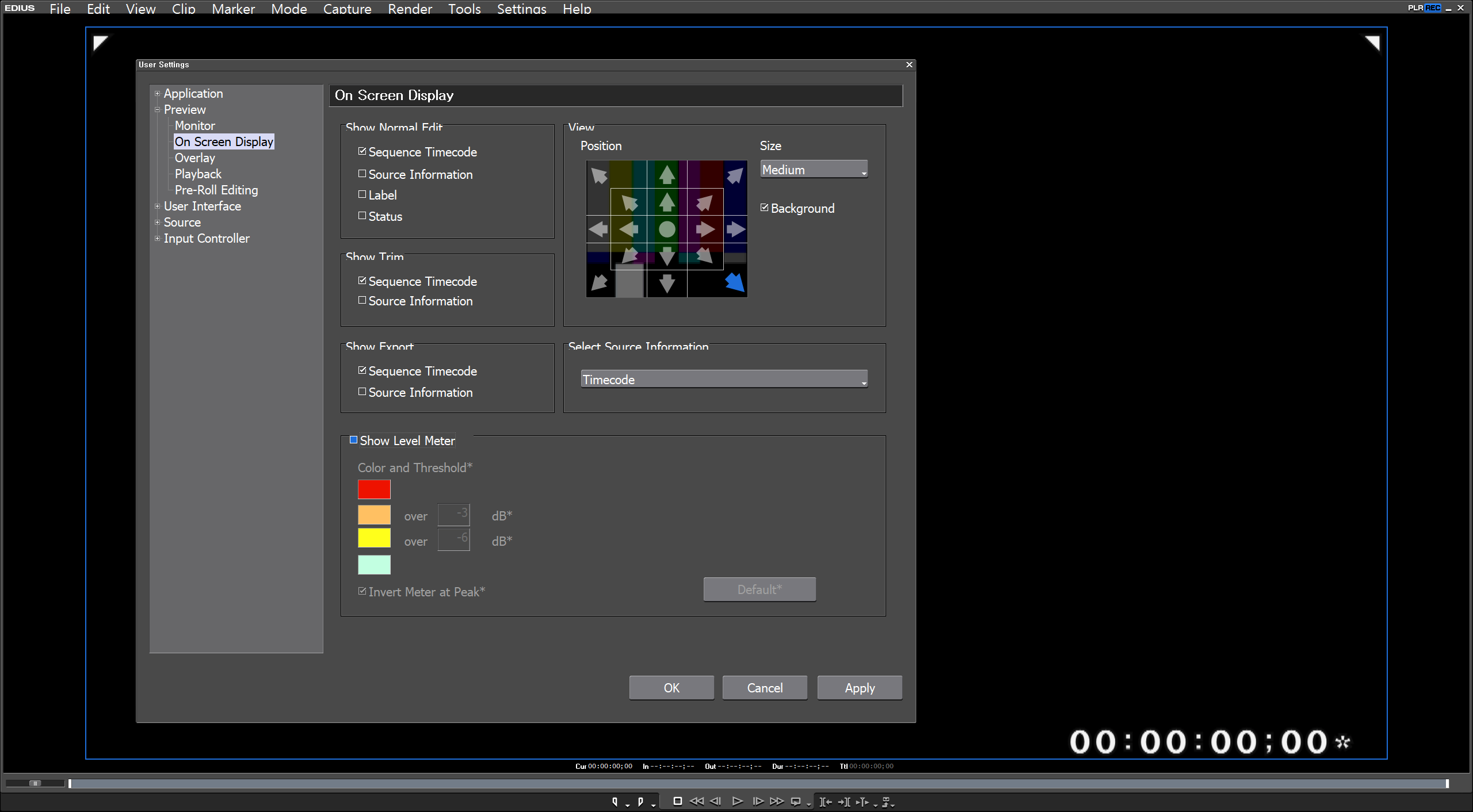This screenshot has height=812, width=1473.
Task: Select Overlay in the Preview settings tree
Action: tap(194, 158)
